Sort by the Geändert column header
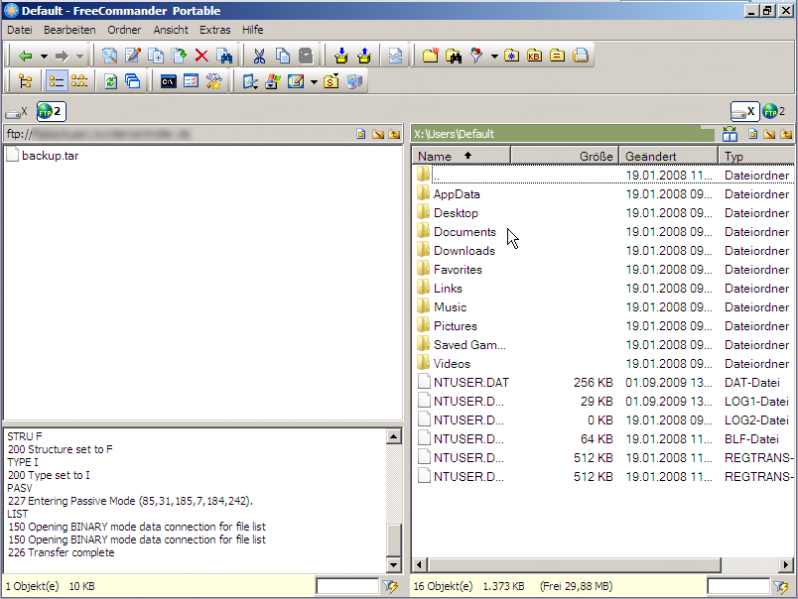This screenshot has height=599, width=798. pos(668,156)
